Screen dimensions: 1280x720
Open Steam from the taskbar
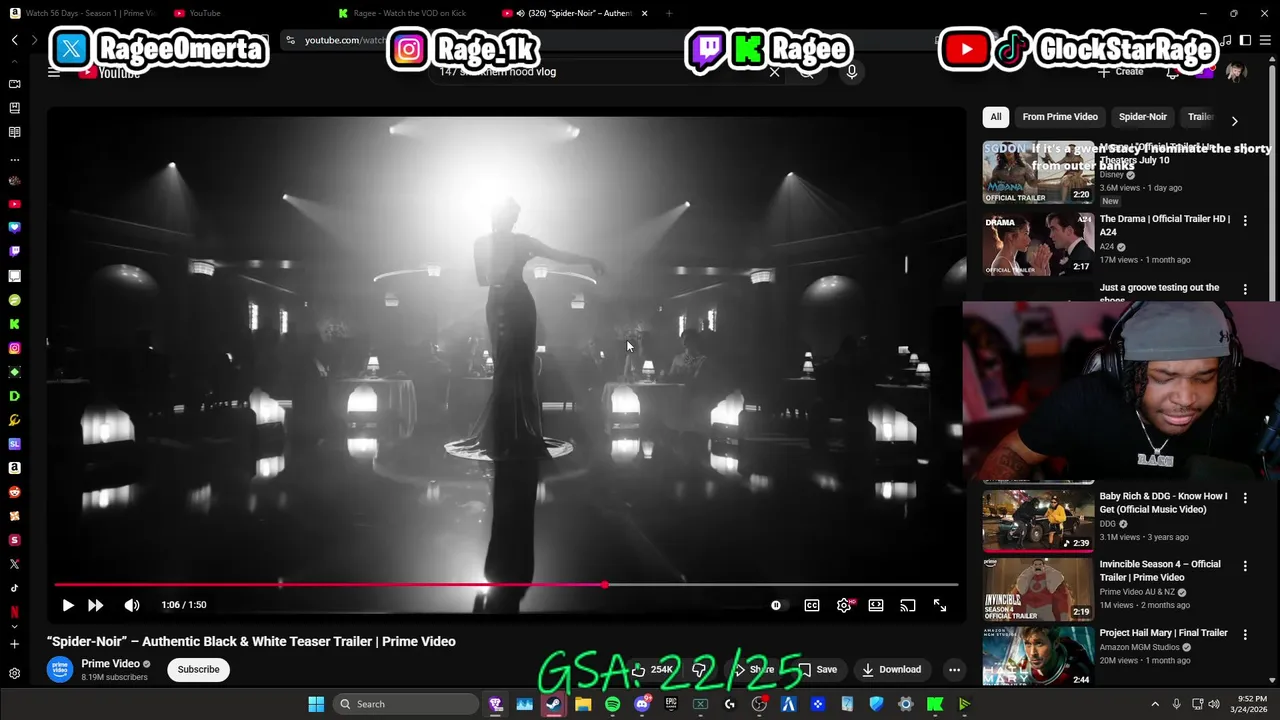tap(553, 704)
